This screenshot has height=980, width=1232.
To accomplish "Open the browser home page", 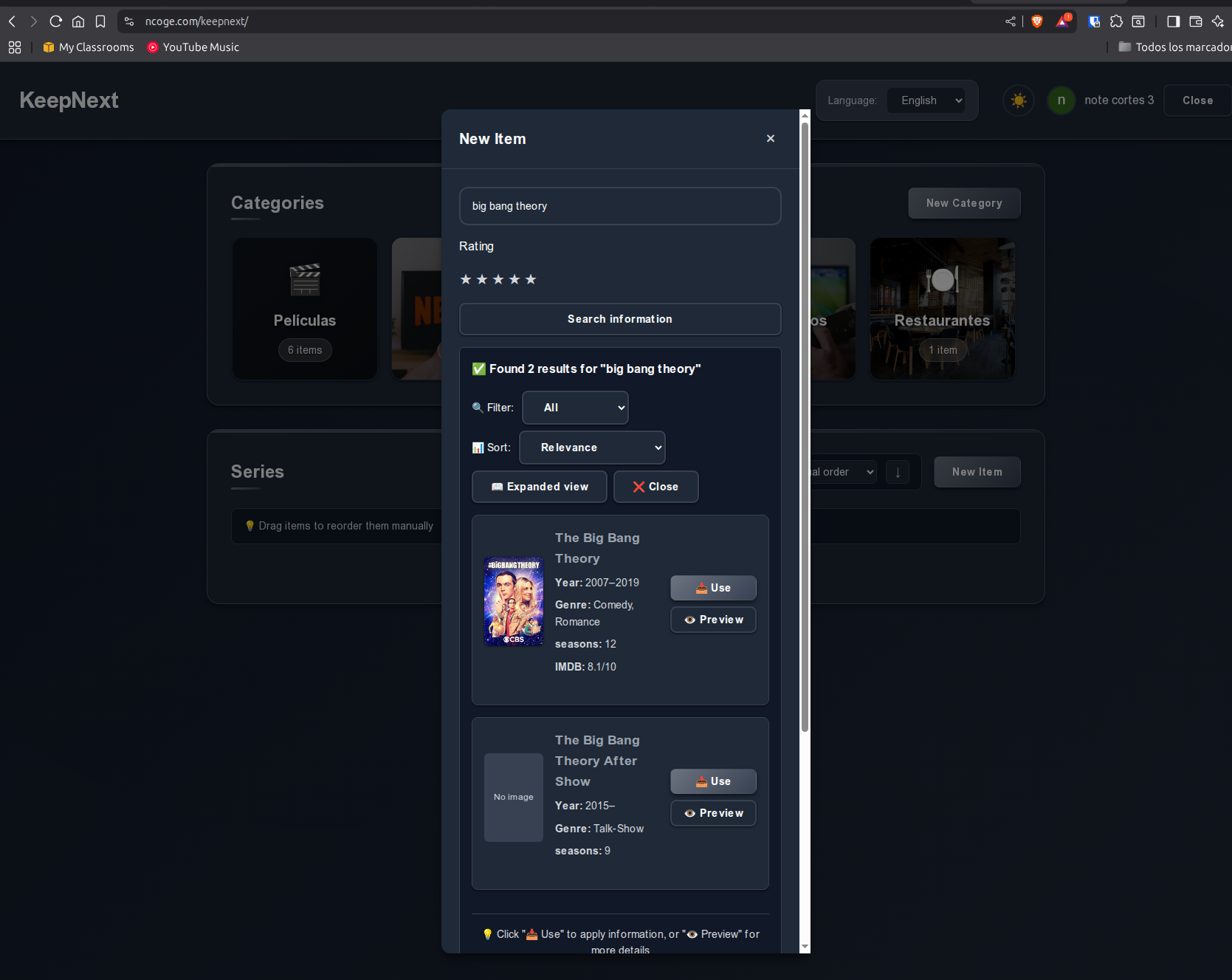I will pyautogui.click(x=78, y=21).
